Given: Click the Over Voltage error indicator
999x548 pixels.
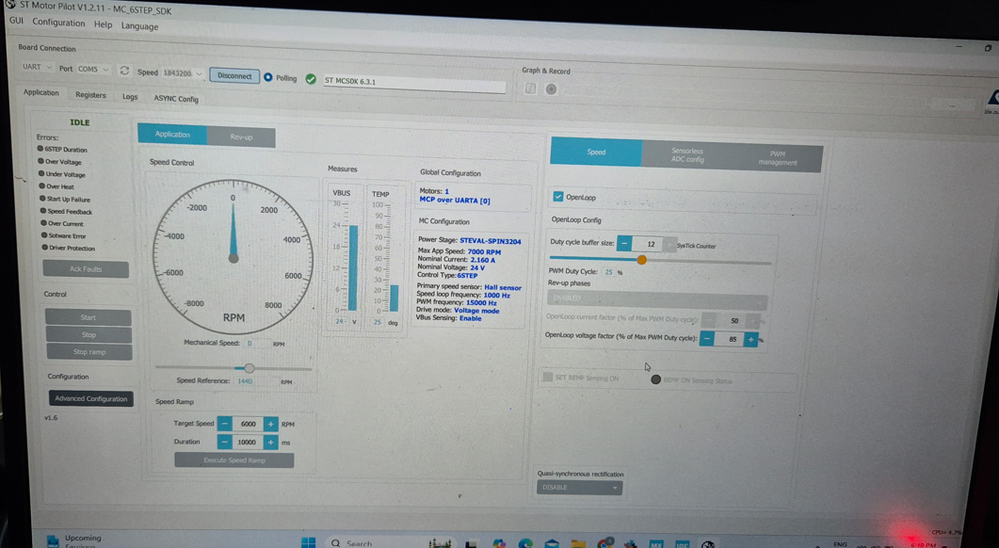Looking at the screenshot, I should pos(41,161).
